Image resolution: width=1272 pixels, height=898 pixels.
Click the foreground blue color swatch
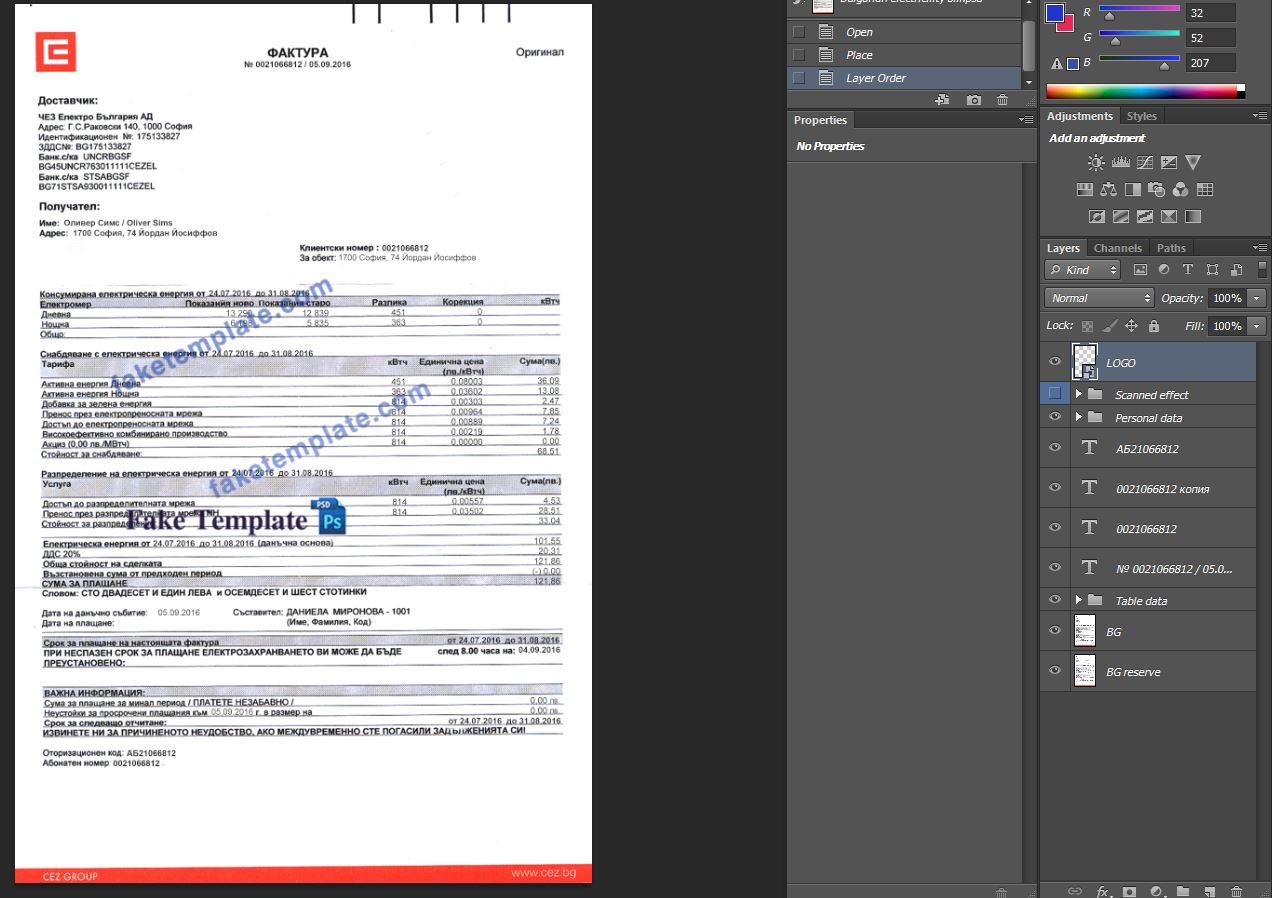click(1054, 13)
